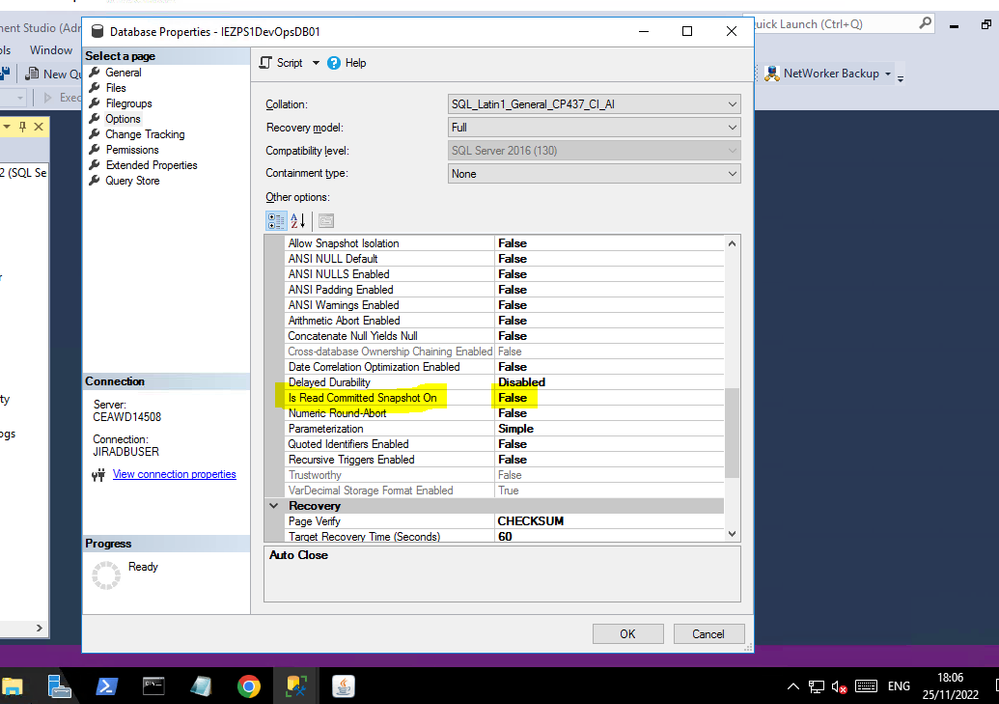Toggle the Object Explorer pin icon
The width and height of the screenshot is (999, 704).
pyautogui.click(x=22, y=126)
